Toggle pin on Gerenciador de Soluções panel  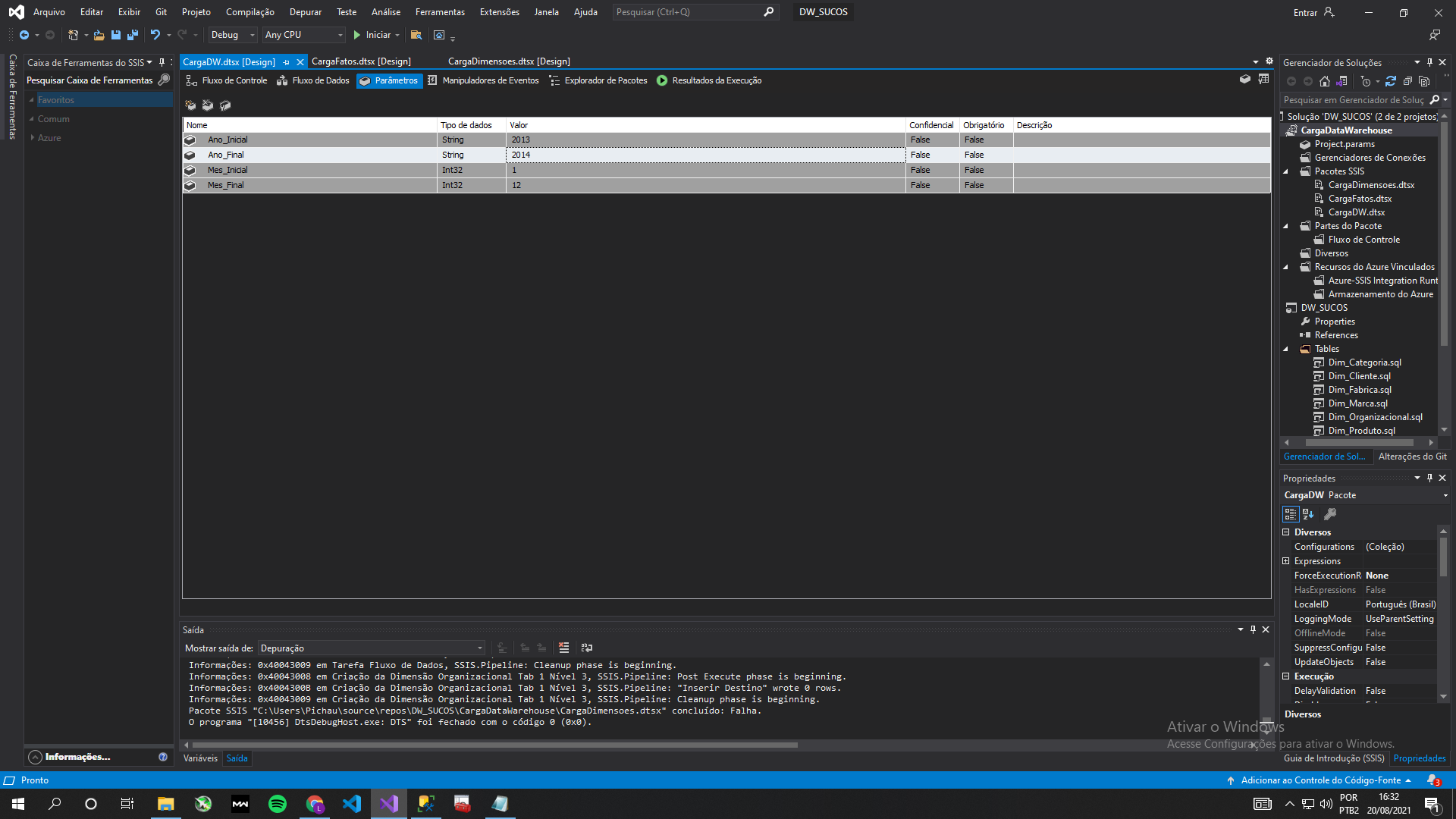[1429, 62]
